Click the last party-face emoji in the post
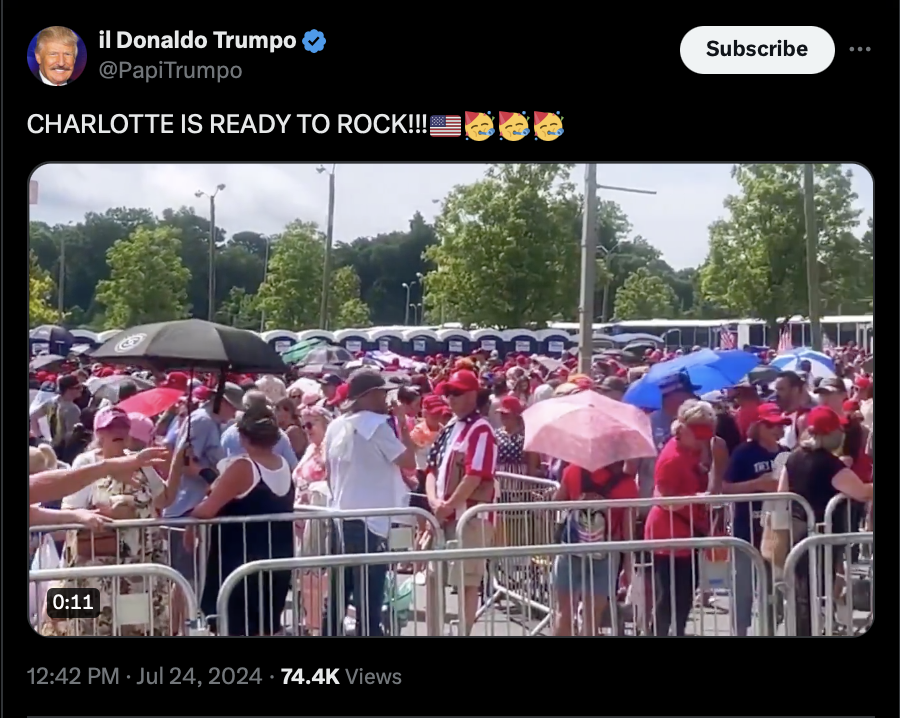Viewport: 900px width, 718px height. pyautogui.click(x=548, y=126)
